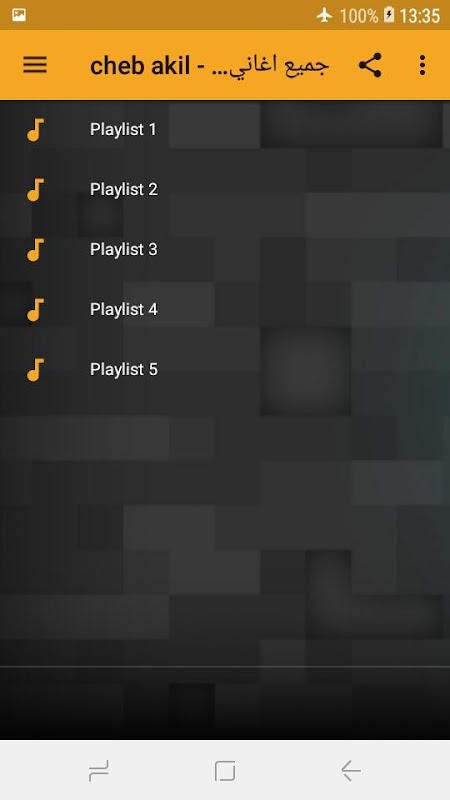Click the music note icon beside Playlist 3

(35, 249)
